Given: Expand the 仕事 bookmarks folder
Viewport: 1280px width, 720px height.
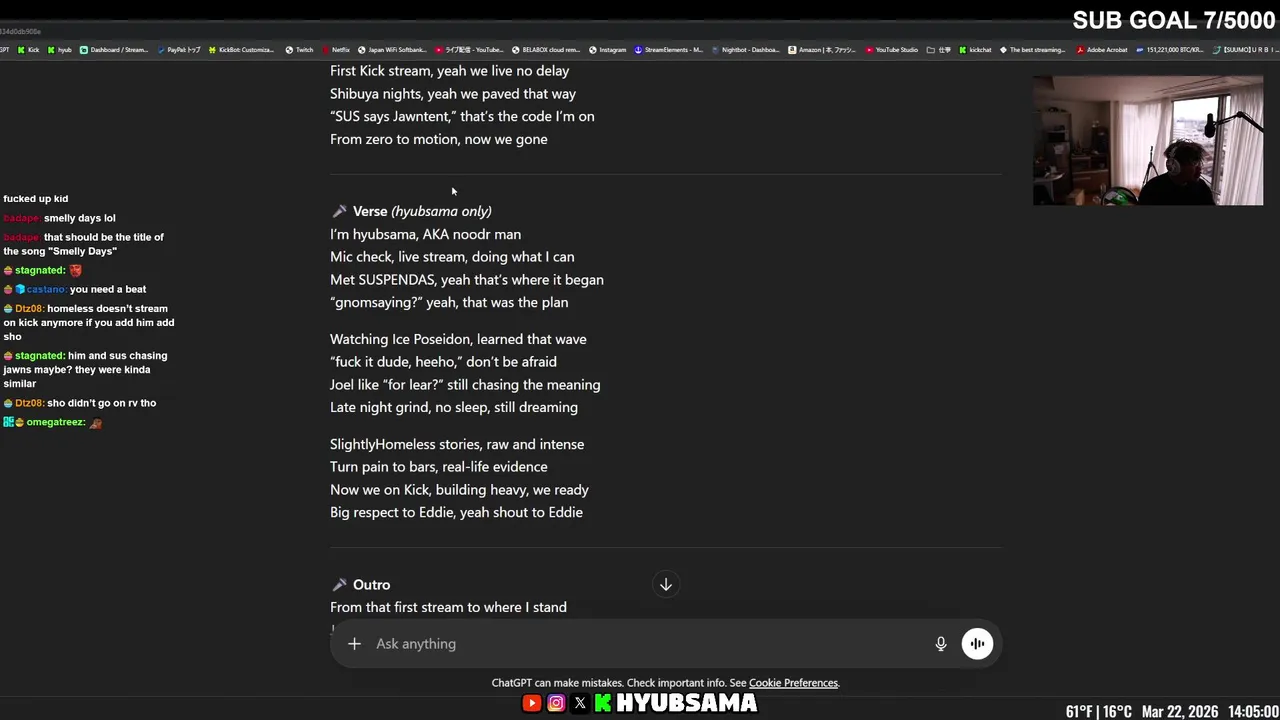Looking at the screenshot, I should click(x=939, y=50).
